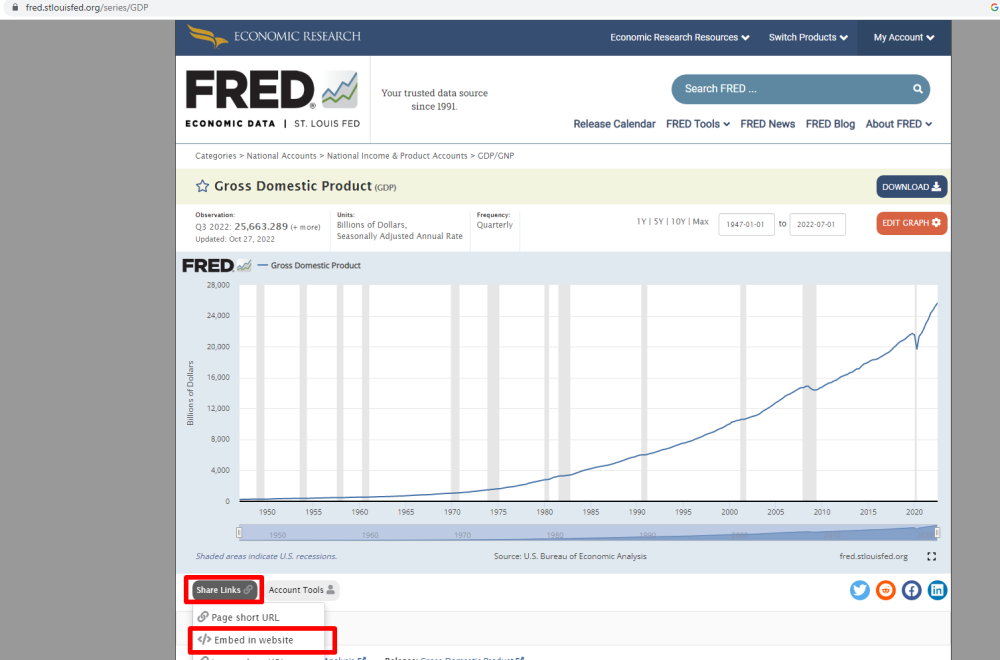Image resolution: width=1000 pixels, height=660 pixels.
Task: Click the 'Updated: Oct 27, 2022' text
Action: 235,239
